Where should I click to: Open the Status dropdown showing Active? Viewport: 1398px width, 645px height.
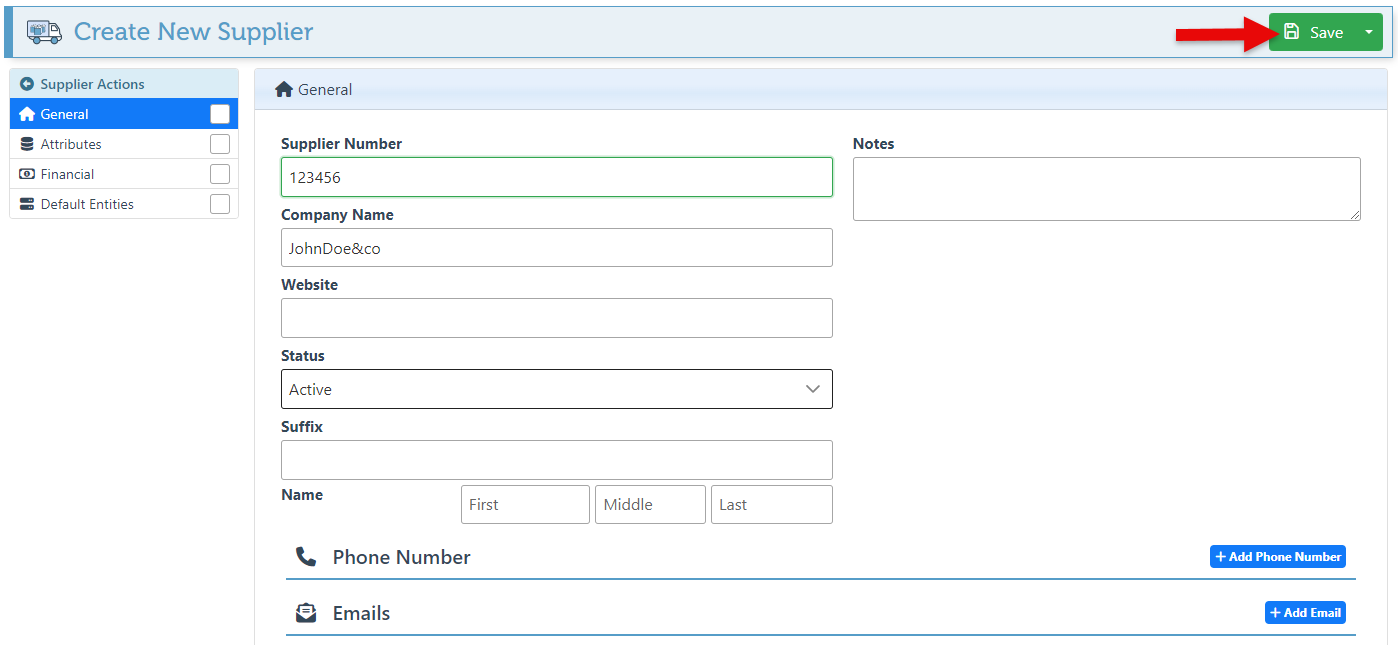[556, 389]
